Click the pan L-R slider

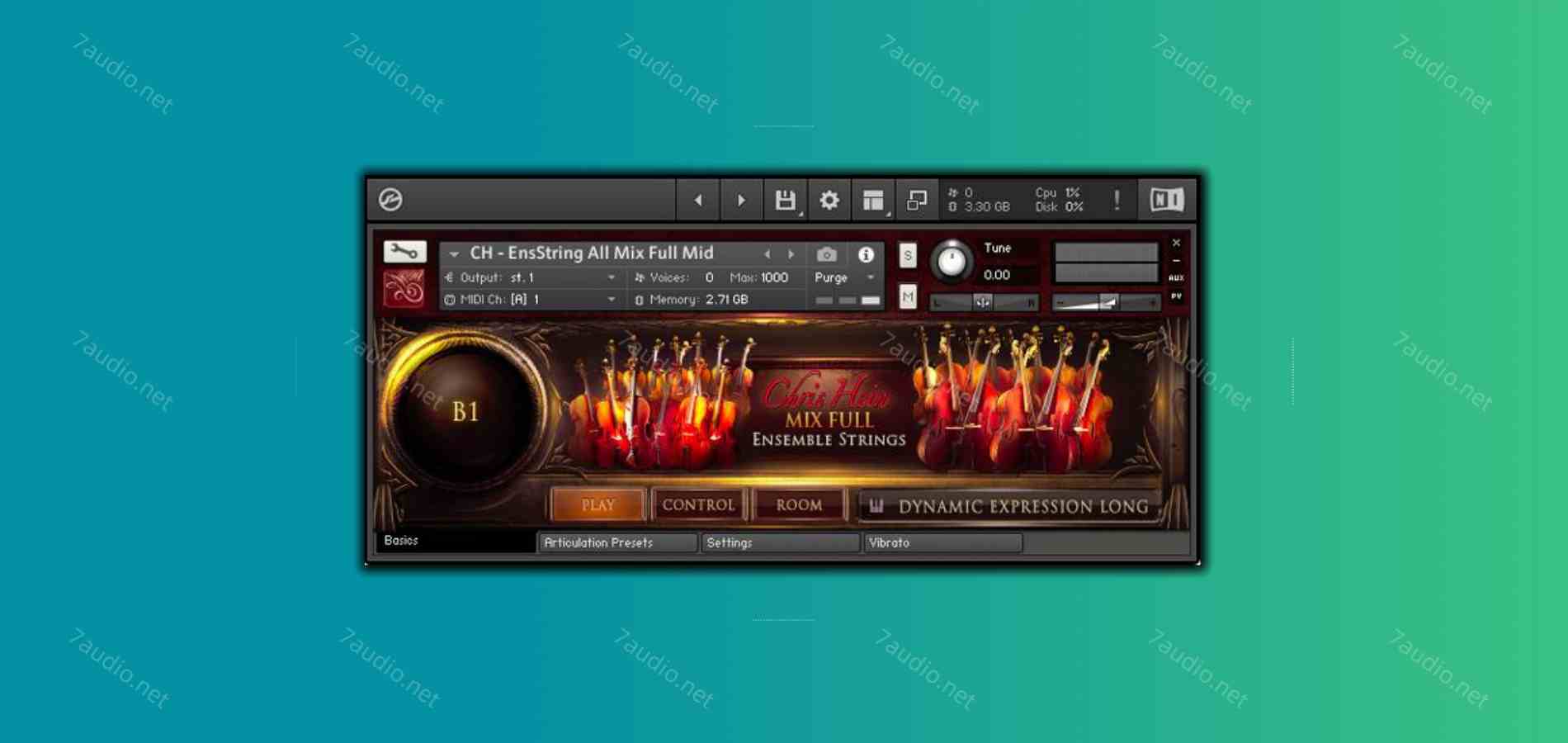(x=984, y=302)
